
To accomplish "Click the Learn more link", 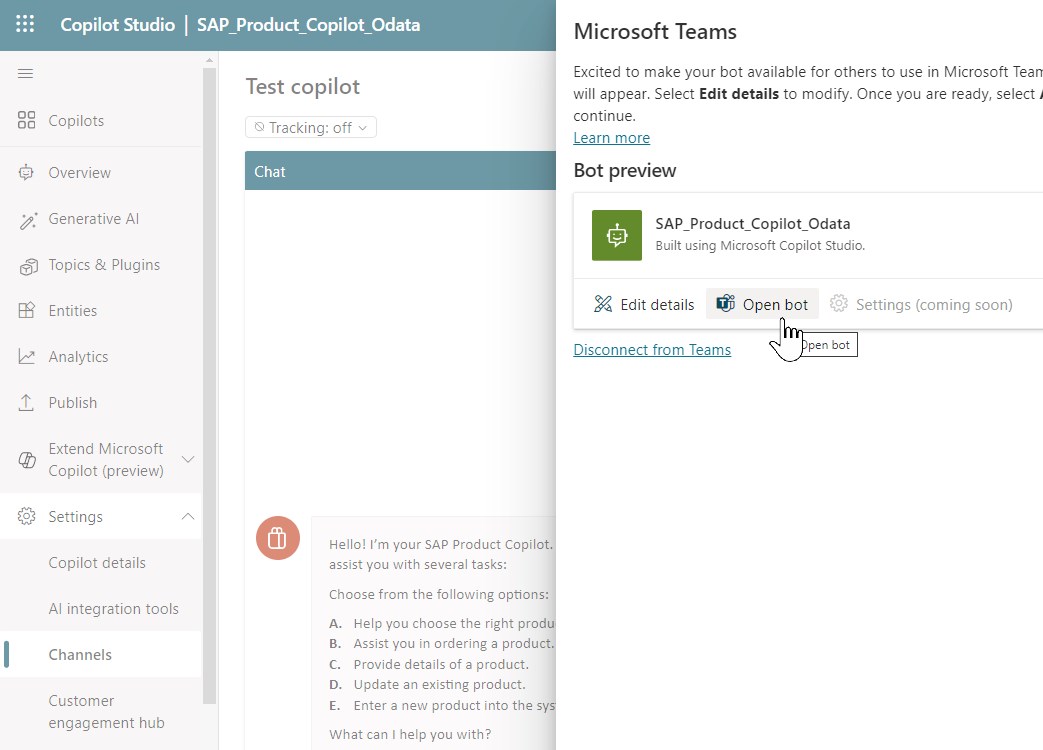I will tap(611, 138).
